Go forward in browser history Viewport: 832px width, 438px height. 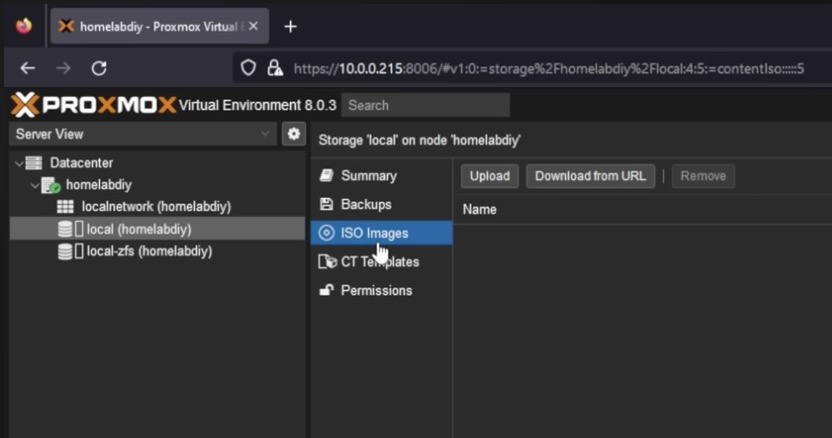[x=64, y=68]
